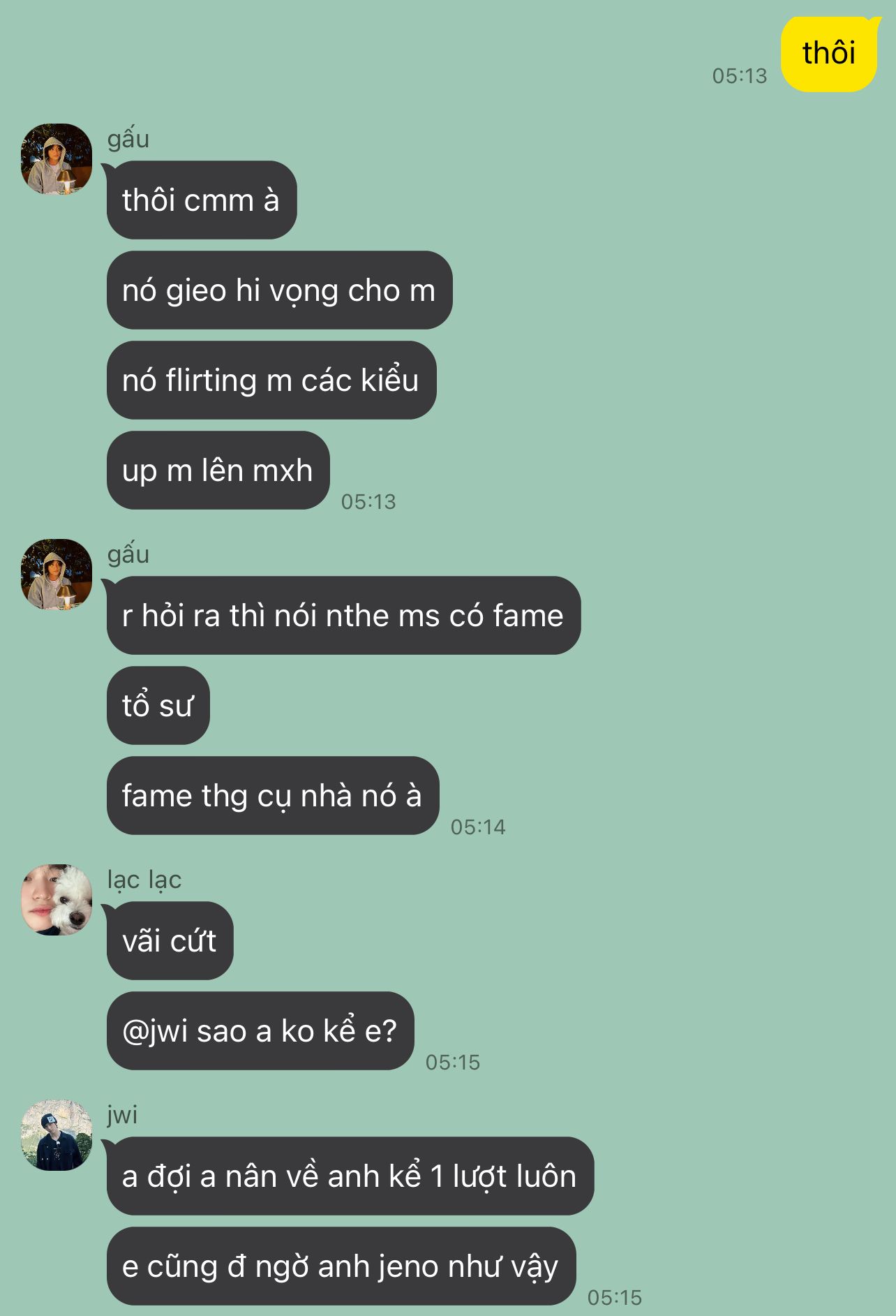Tap gấu's avatar beside "thôi cmm à"
Screen dimensions: 896x1316
point(57,159)
